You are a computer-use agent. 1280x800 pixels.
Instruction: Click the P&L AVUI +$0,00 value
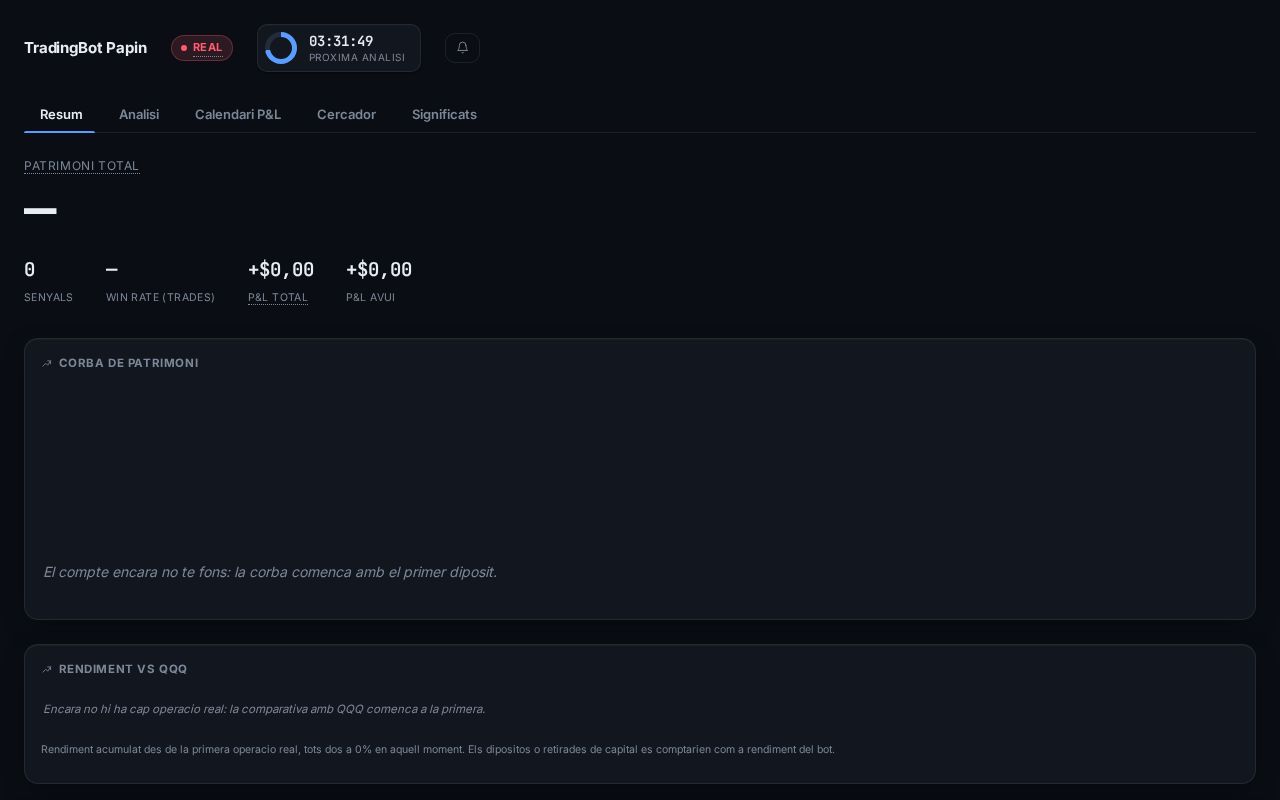(379, 270)
